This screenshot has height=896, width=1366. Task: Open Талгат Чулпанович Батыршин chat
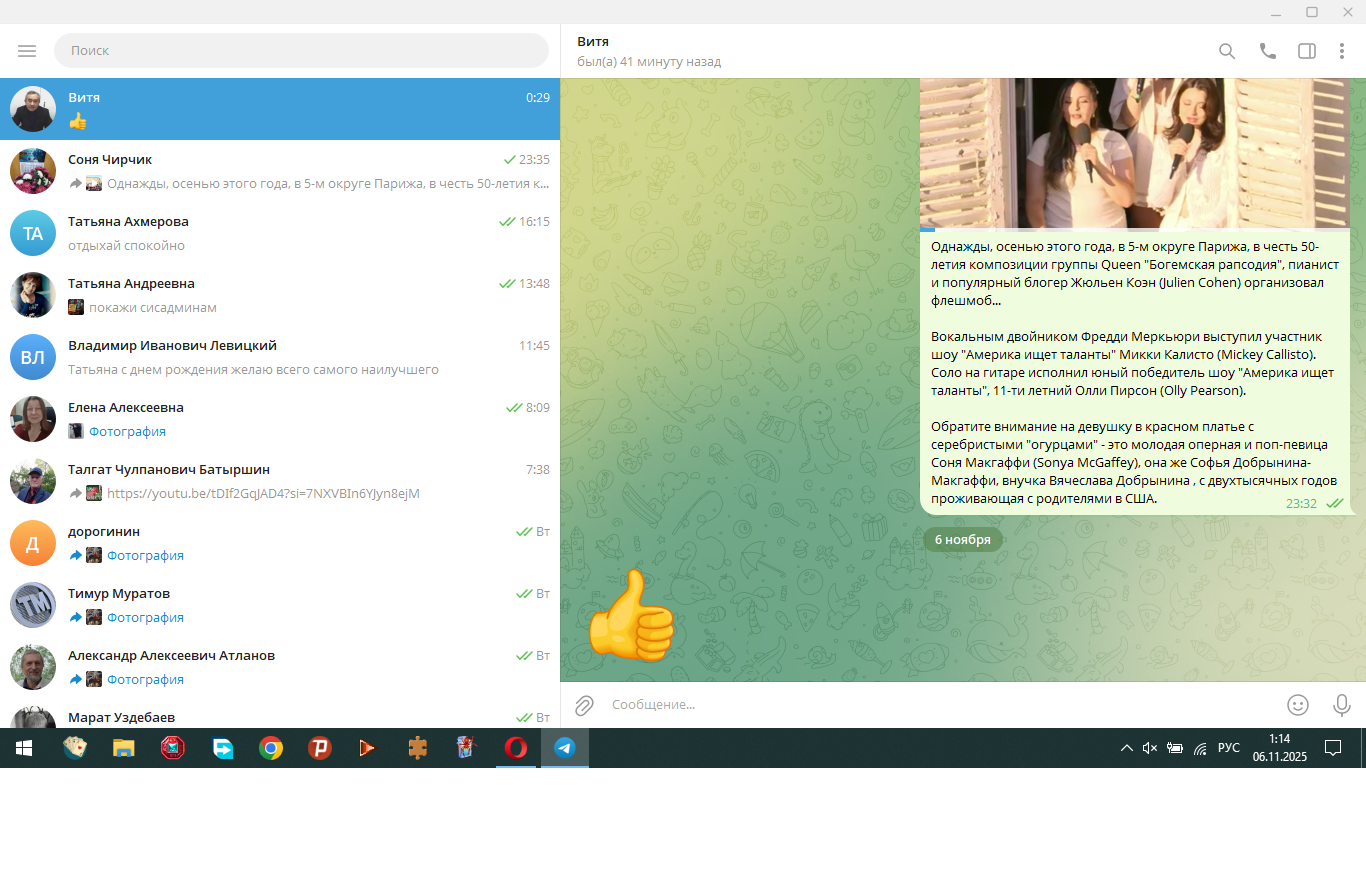pos(280,481)
